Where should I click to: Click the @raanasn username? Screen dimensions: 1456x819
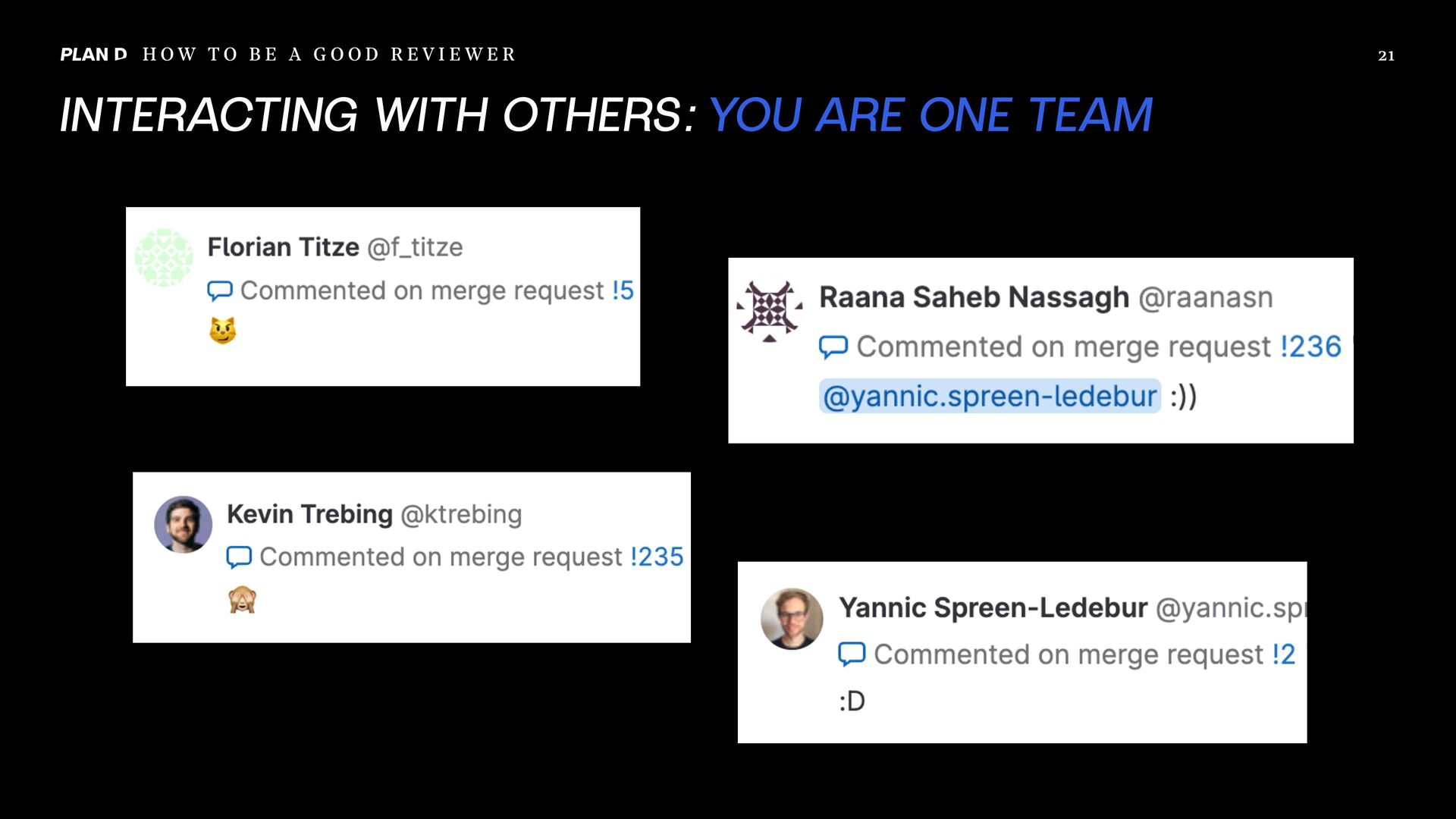coord(1206,297)
